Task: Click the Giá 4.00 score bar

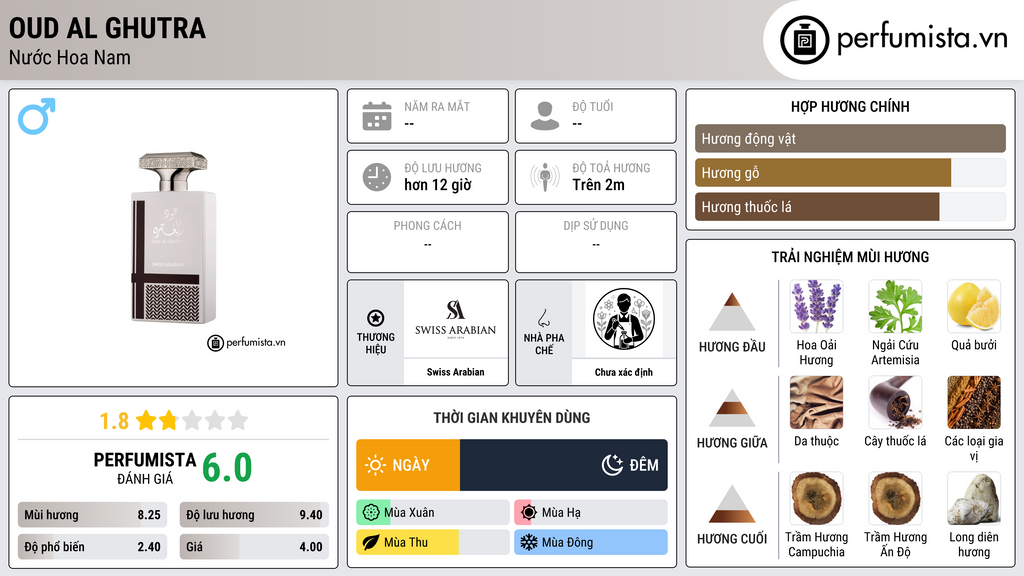Action: [254, 547]
